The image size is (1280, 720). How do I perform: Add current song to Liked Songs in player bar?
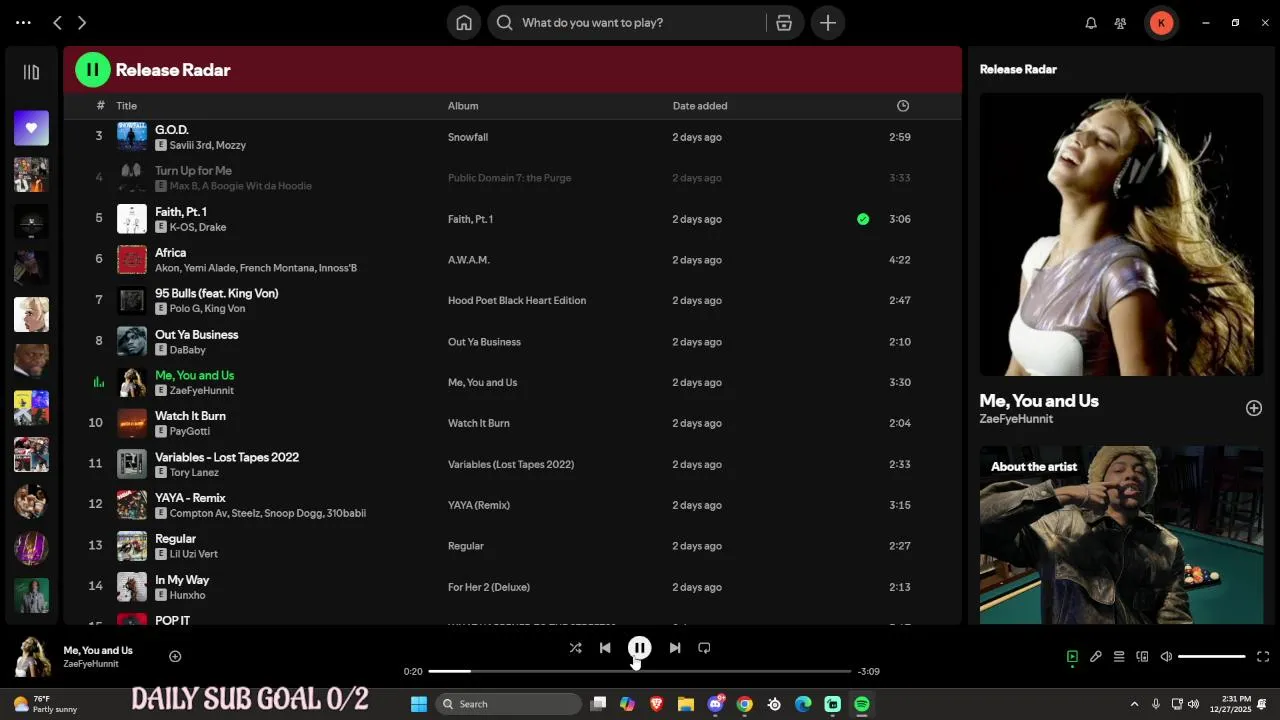click(175, 657)
